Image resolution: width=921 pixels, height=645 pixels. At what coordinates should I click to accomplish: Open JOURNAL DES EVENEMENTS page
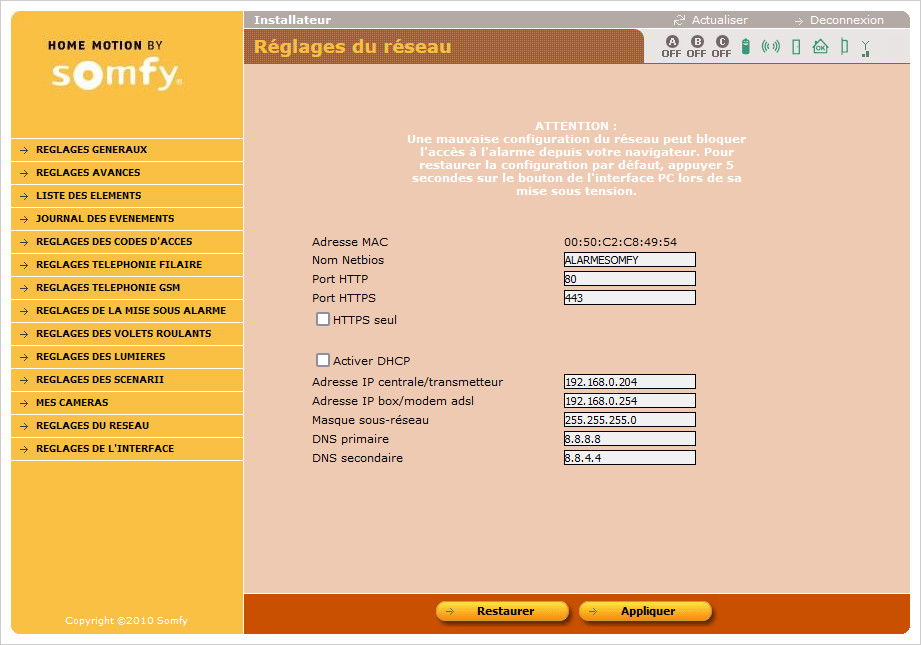(105, 219)
